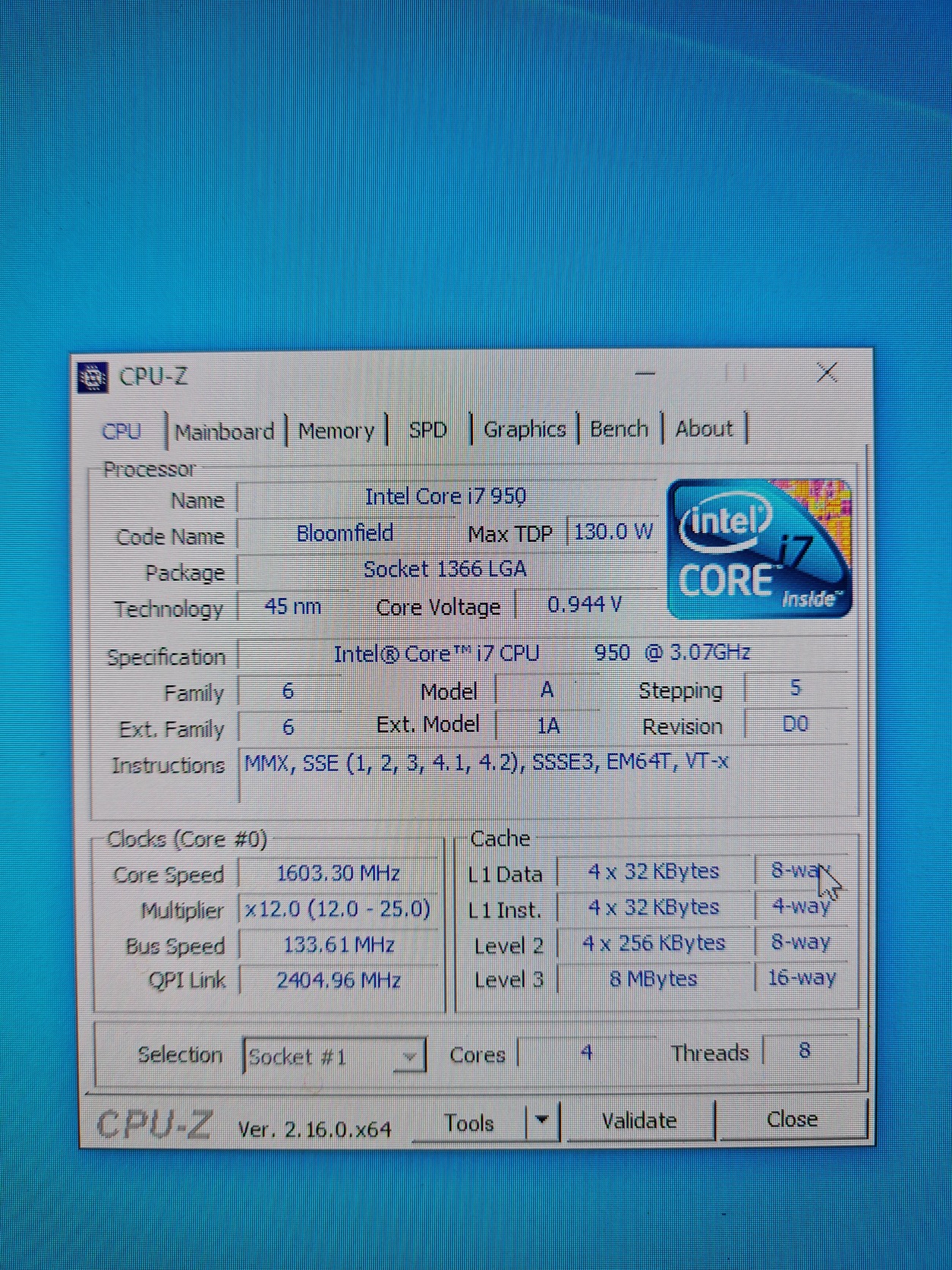The image size is (952, 1270).
Task: Click the Name field 'Intel Core i7 950'
Action: point(446,497)
